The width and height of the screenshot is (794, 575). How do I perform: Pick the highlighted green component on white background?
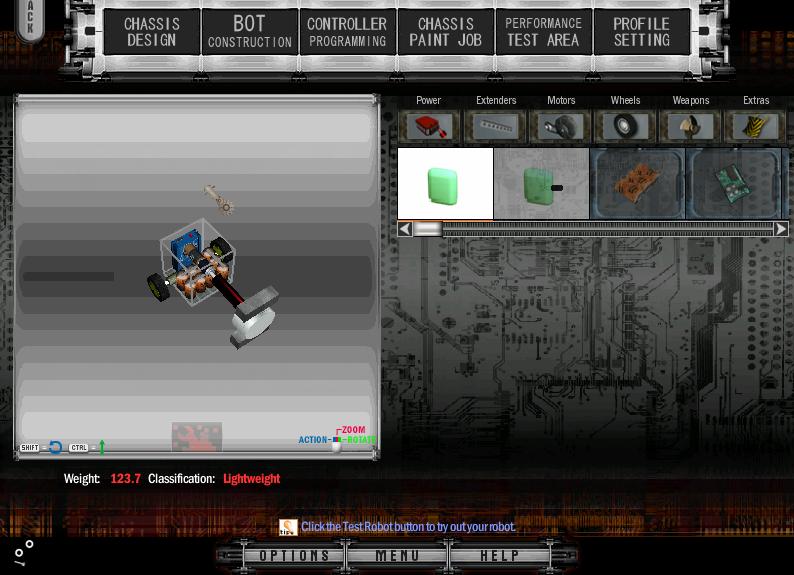click(445, 184)
